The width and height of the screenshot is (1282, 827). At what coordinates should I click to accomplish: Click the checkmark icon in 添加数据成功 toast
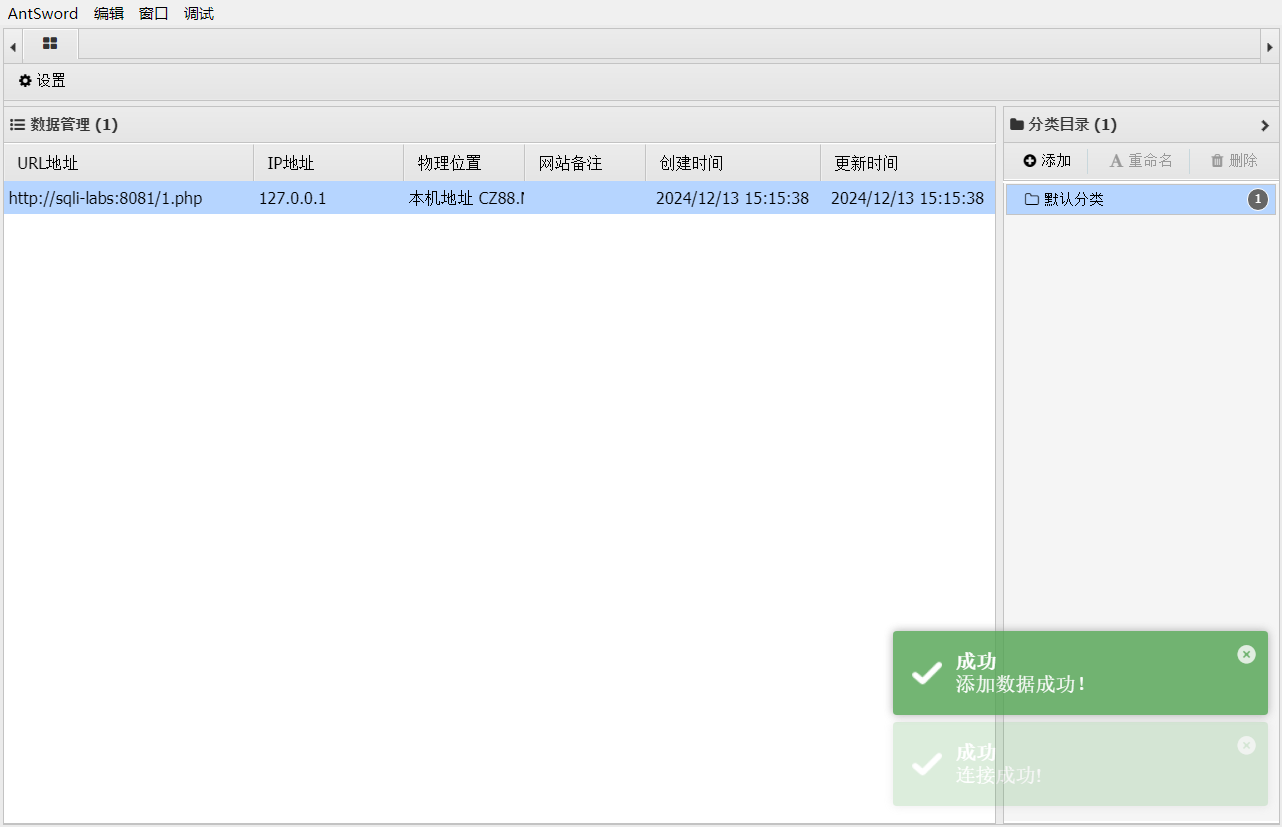point(927,673)
